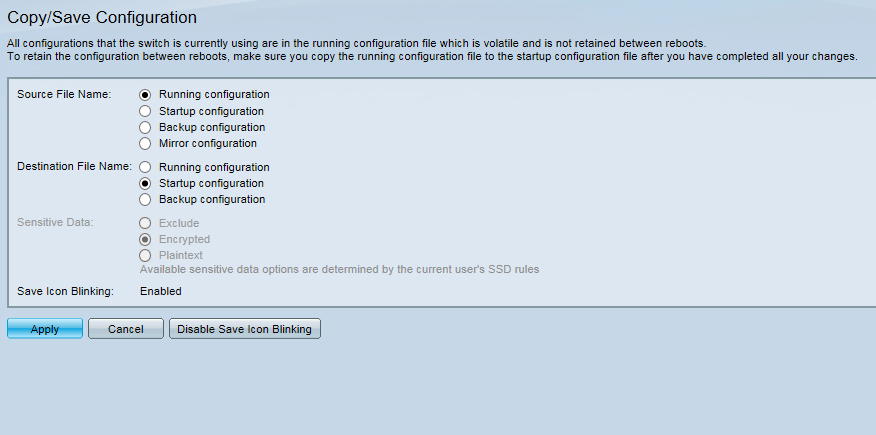
Task: Click the Copy/Save Configuration heading
Action: (x=102, y=17)
